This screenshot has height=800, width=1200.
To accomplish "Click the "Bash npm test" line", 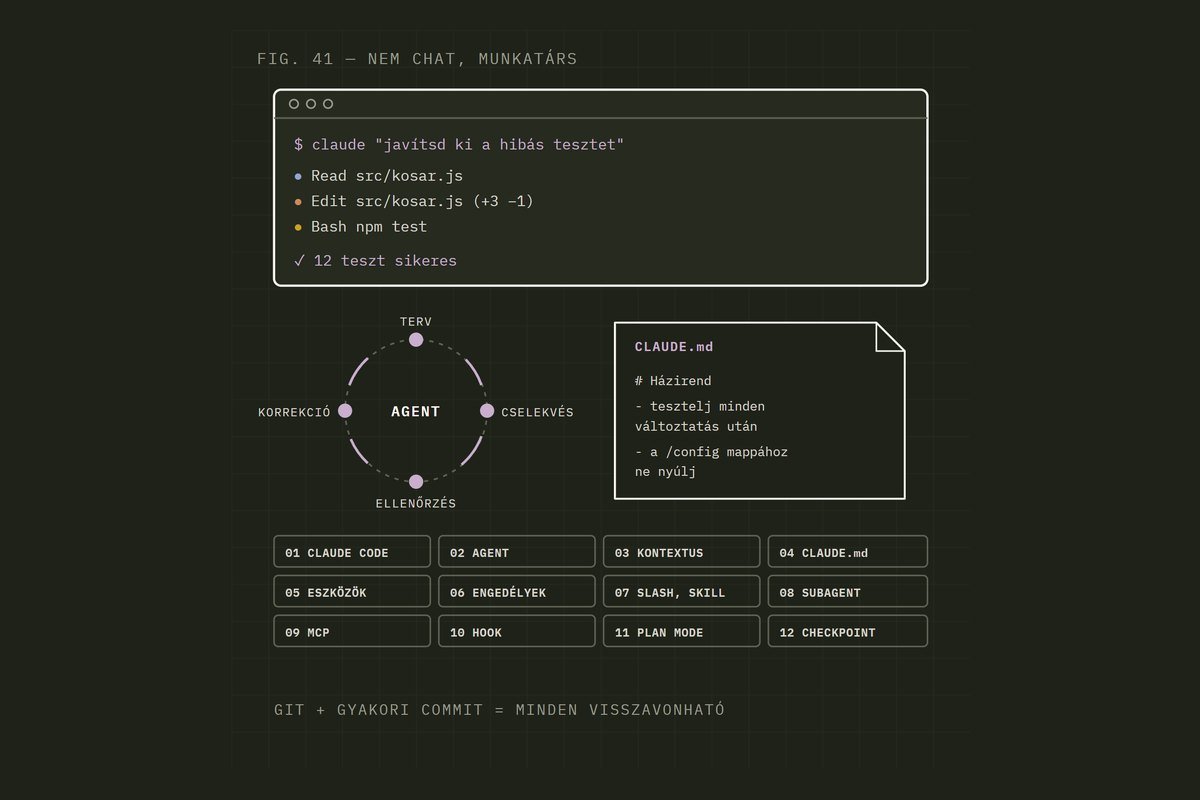I will click(369, 227).
